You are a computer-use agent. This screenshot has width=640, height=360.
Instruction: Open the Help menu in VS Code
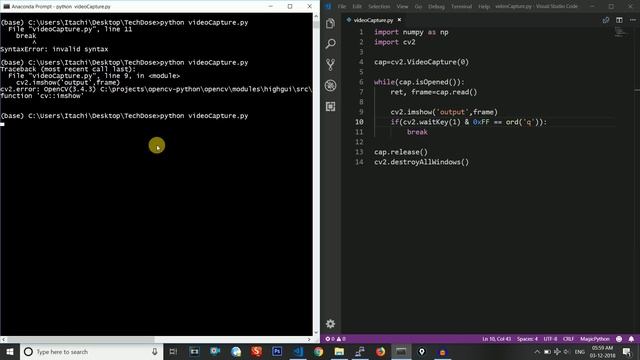coord(484,7)
